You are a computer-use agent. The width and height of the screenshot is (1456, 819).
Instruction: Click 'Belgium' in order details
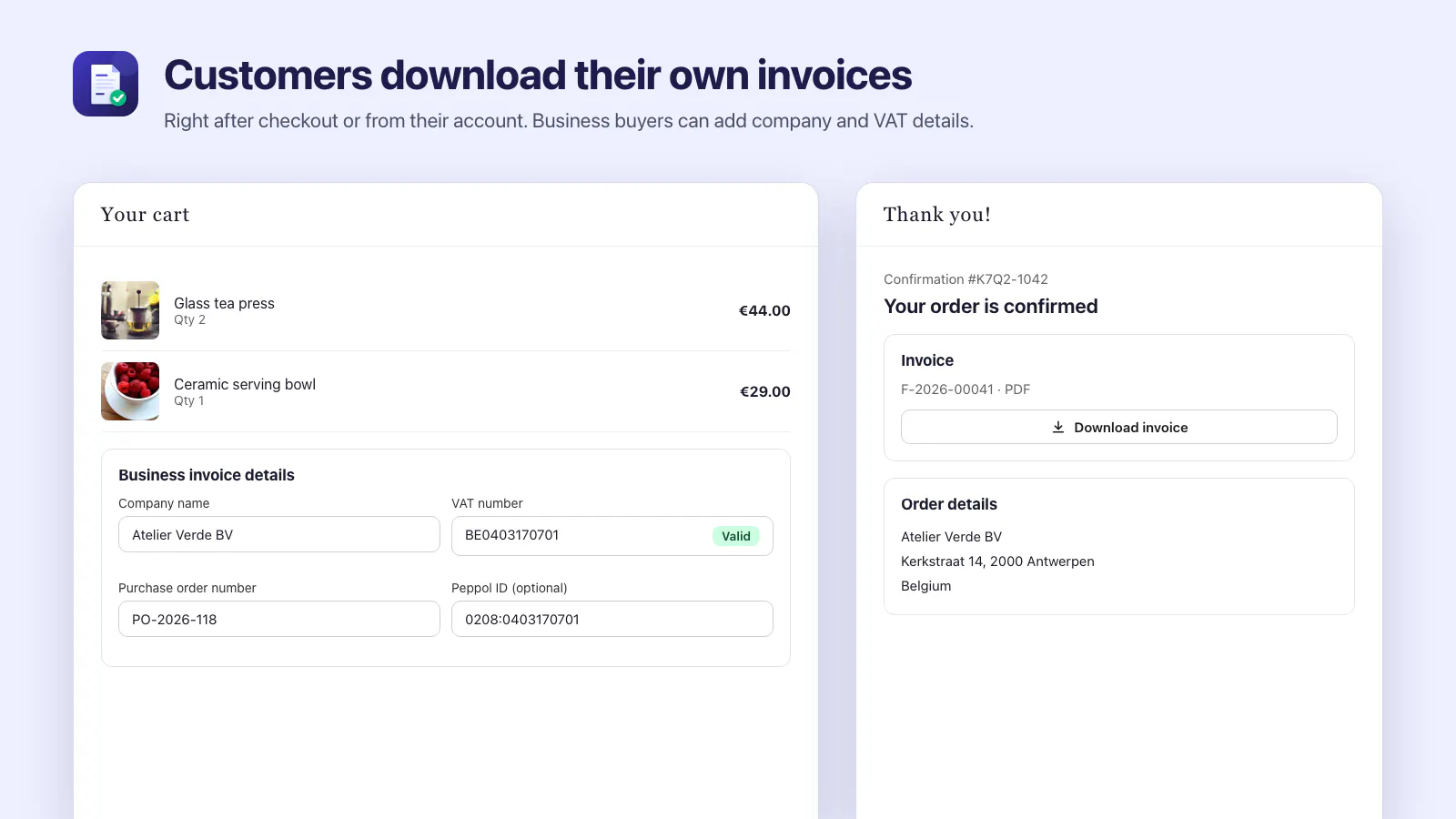(x=926, y=586)
